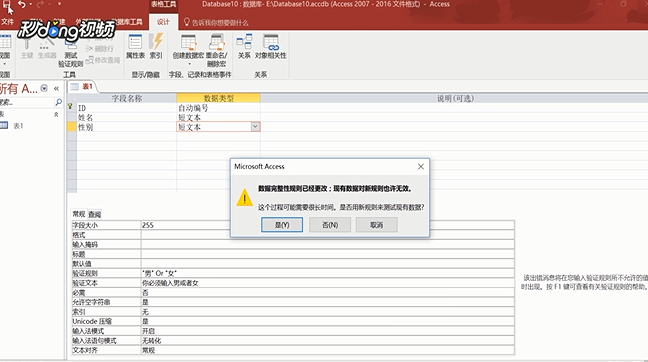Click the 短文本 data type of 姓名

click(218, 117)
